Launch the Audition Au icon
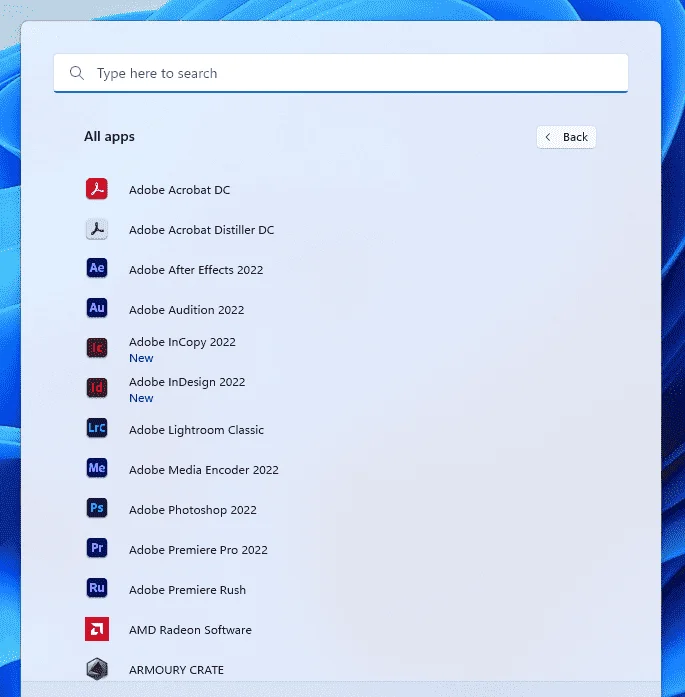685x697 pixels. pos(97,308)
